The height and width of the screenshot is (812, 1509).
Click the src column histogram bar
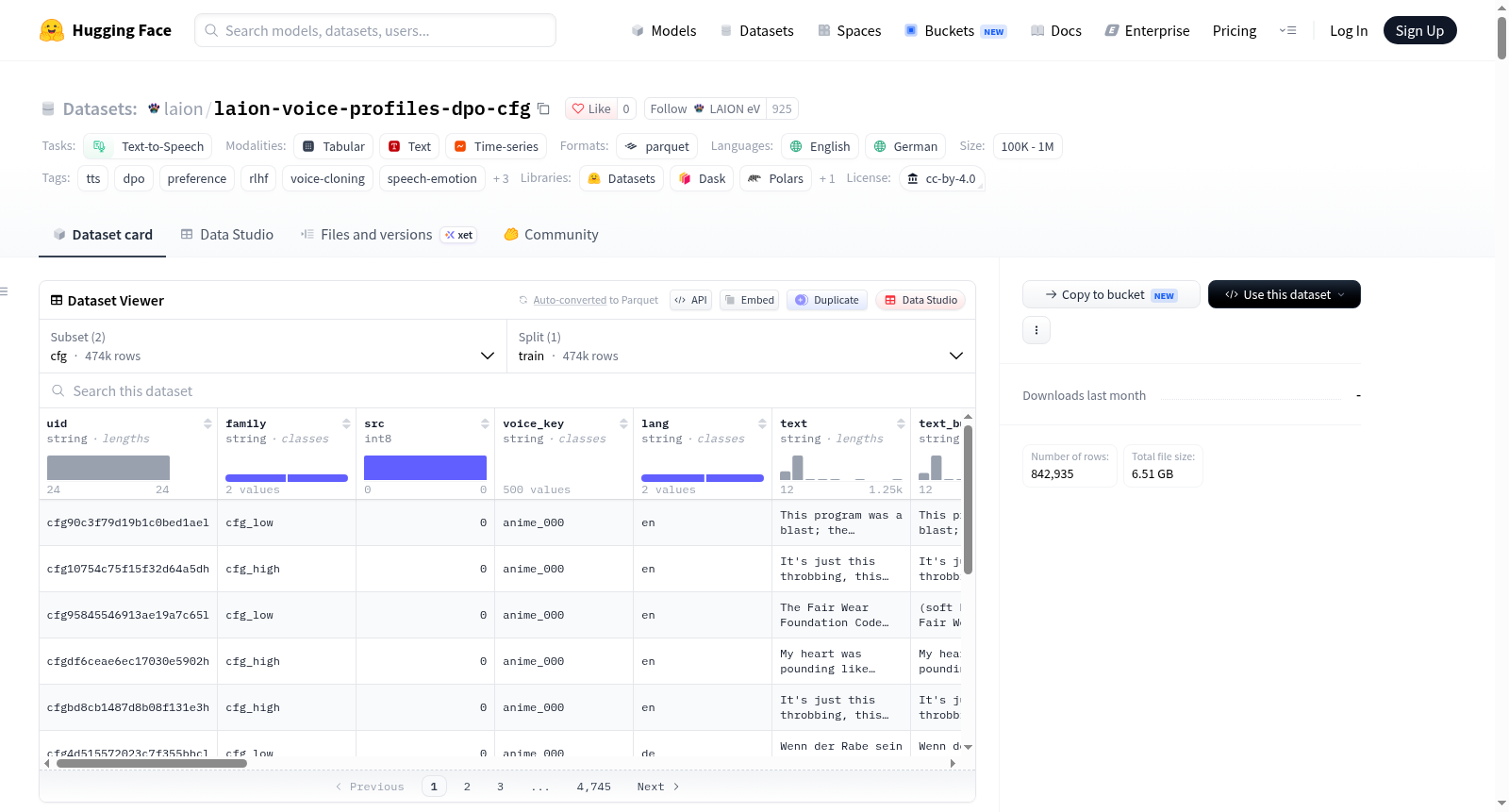point(425,468)
